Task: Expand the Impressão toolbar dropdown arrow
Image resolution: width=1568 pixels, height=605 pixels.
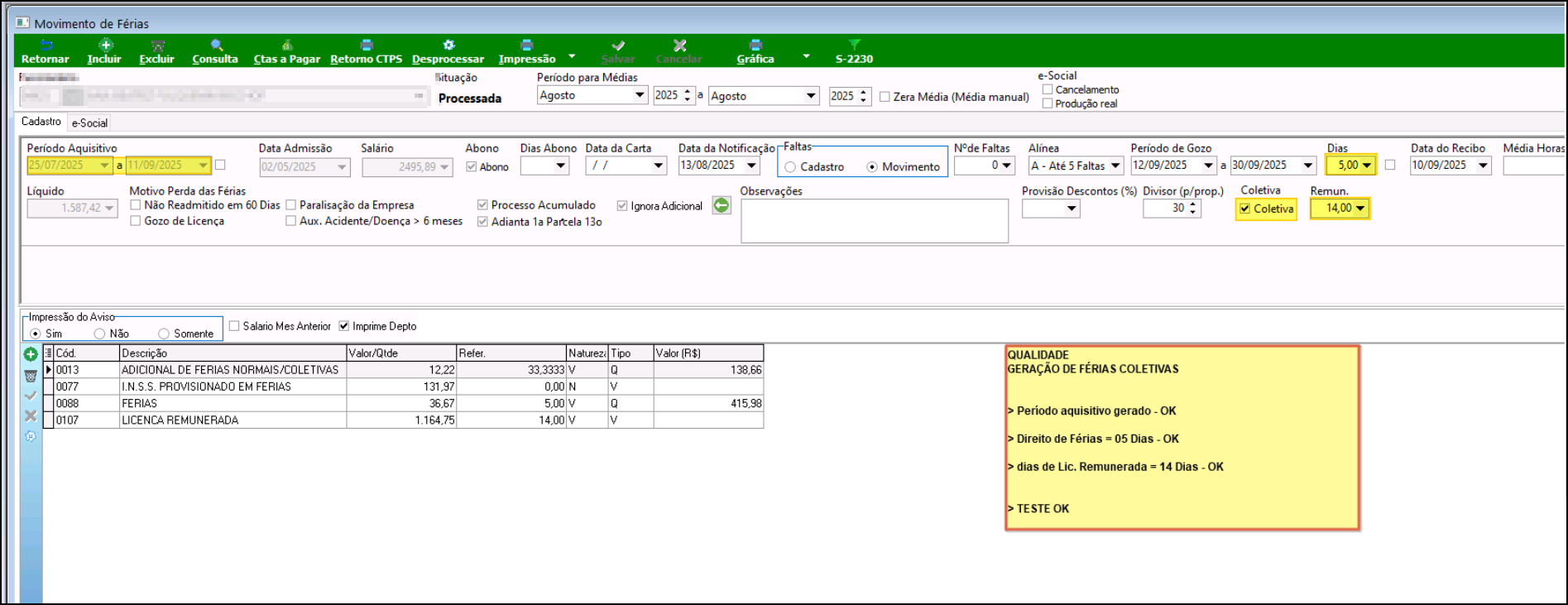Action: click(x=572, y=56)
